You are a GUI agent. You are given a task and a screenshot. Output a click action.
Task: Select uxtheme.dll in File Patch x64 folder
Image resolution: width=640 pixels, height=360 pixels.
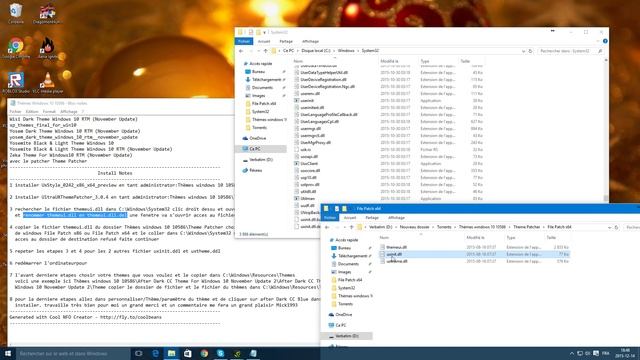point(397,261)
